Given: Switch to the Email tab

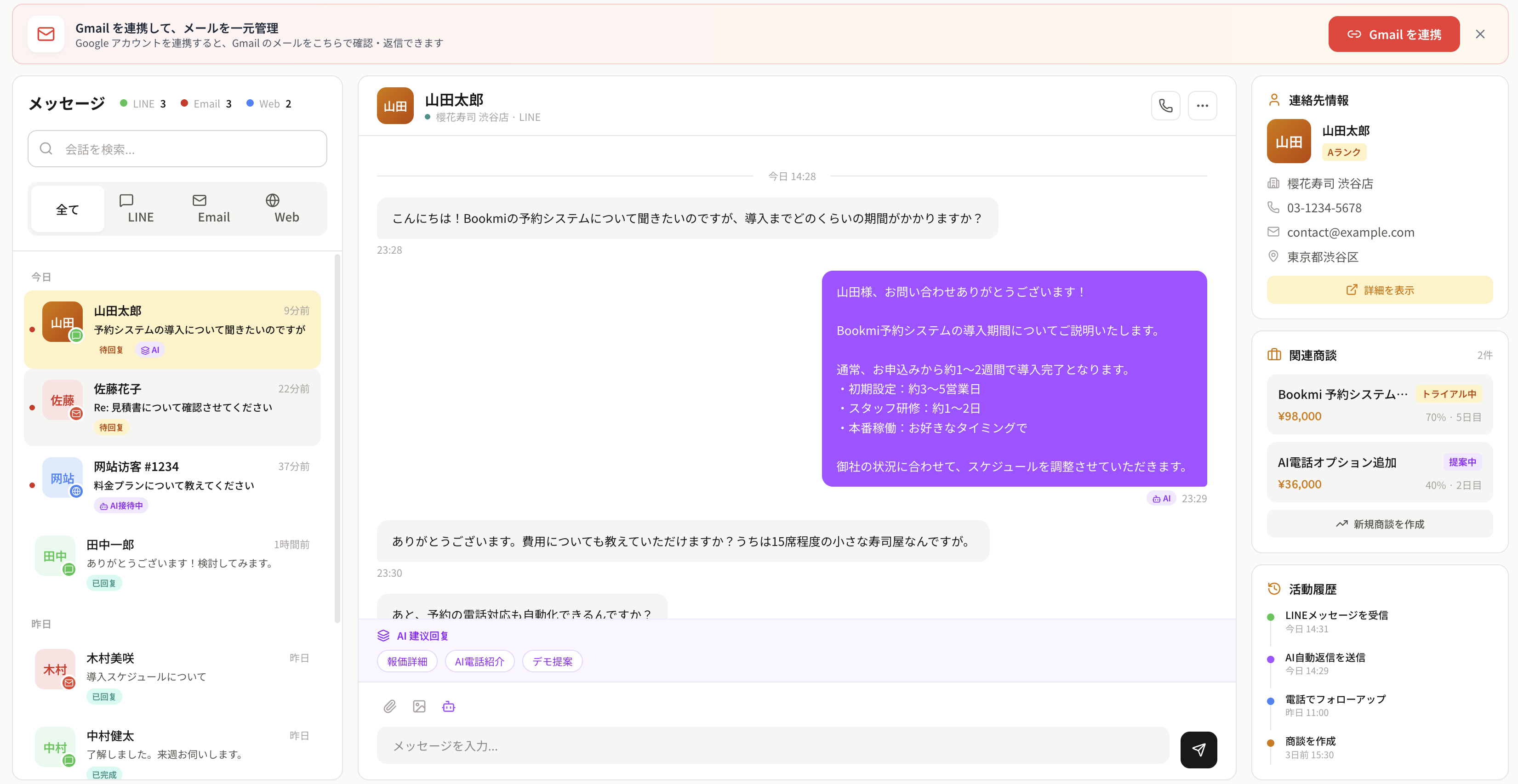Looking at the screenshot, I should point(213,209).
